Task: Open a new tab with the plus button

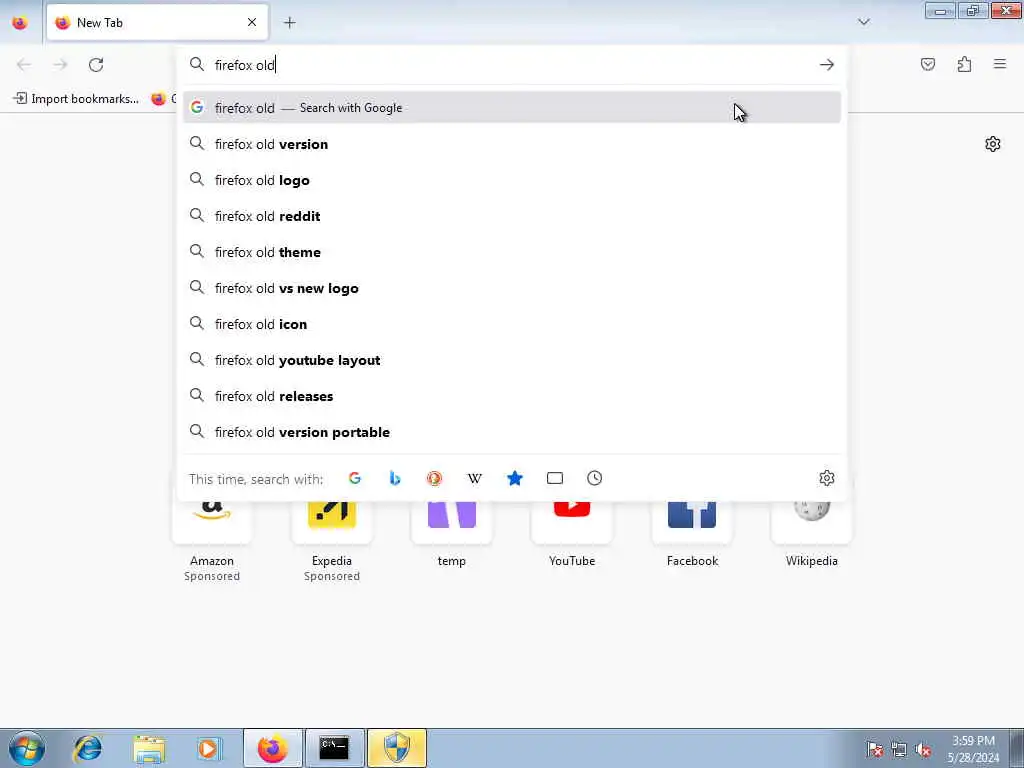Action: point(289,22)
